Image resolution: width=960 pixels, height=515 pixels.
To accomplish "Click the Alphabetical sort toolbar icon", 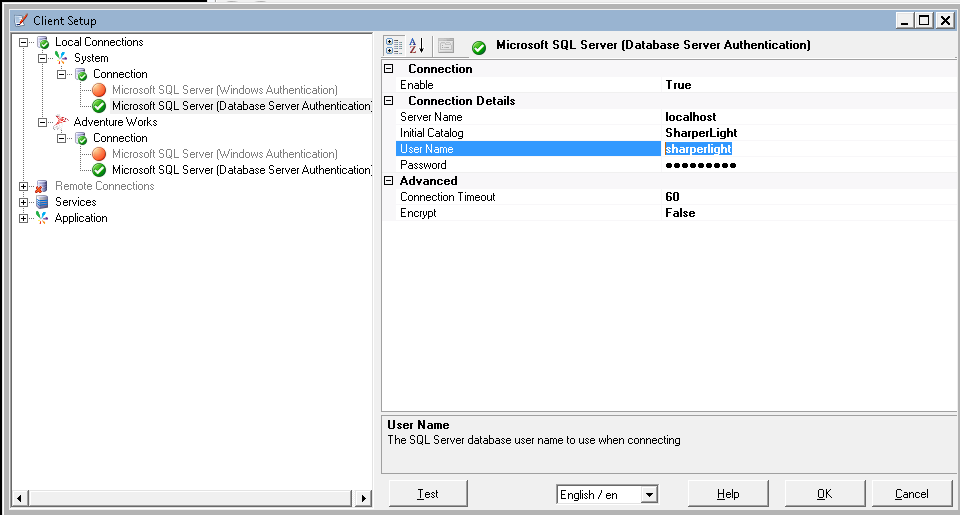I will (x=417, y=45).
